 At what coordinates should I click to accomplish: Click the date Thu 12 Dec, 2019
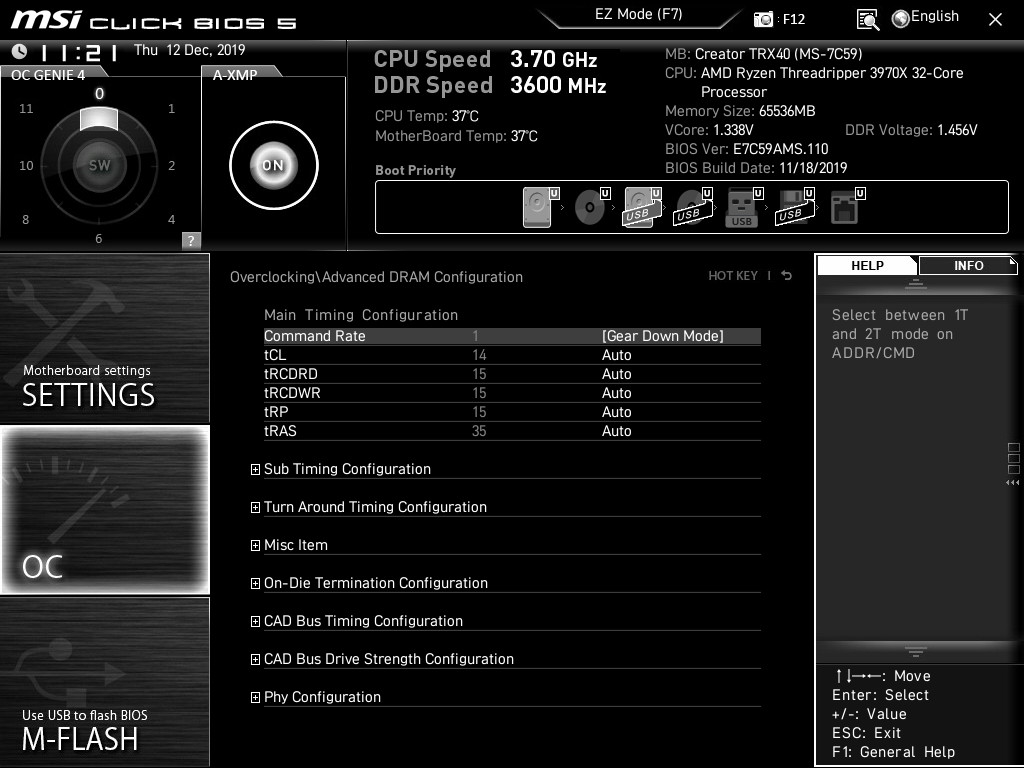tap(189, 50)
